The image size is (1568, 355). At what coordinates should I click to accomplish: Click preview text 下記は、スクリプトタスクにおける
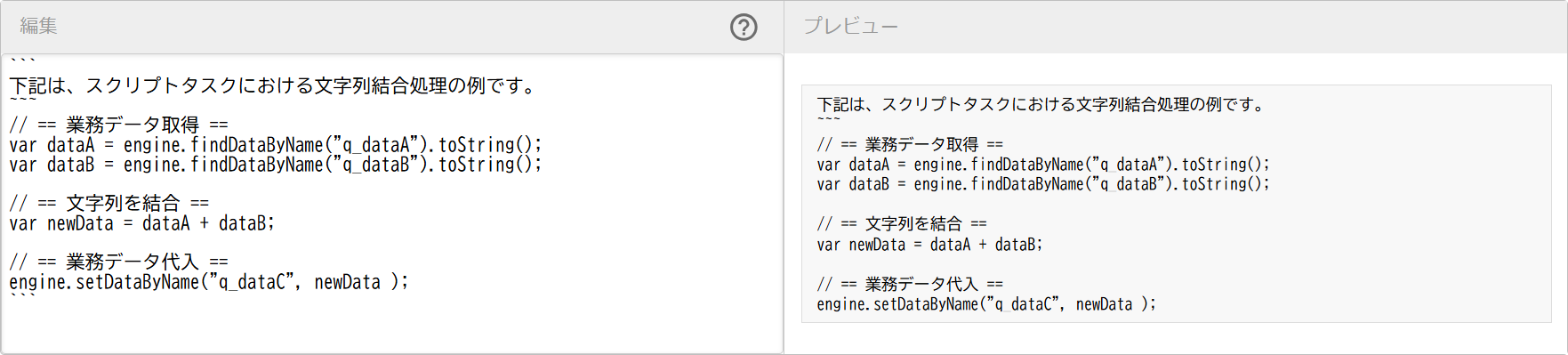coord(1041,104)
